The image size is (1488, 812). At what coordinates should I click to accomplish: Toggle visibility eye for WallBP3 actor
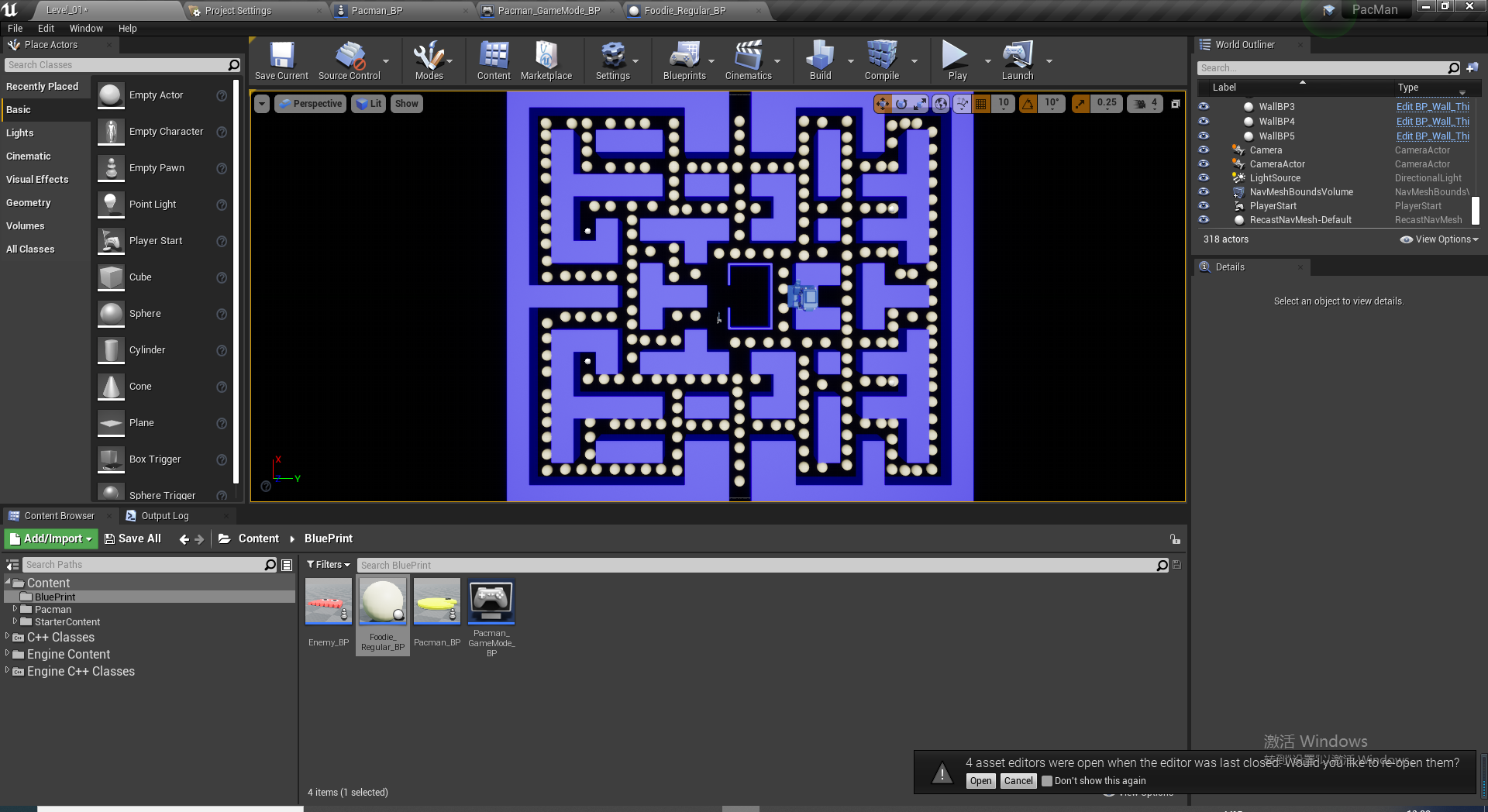click(x=1204, y=106)
